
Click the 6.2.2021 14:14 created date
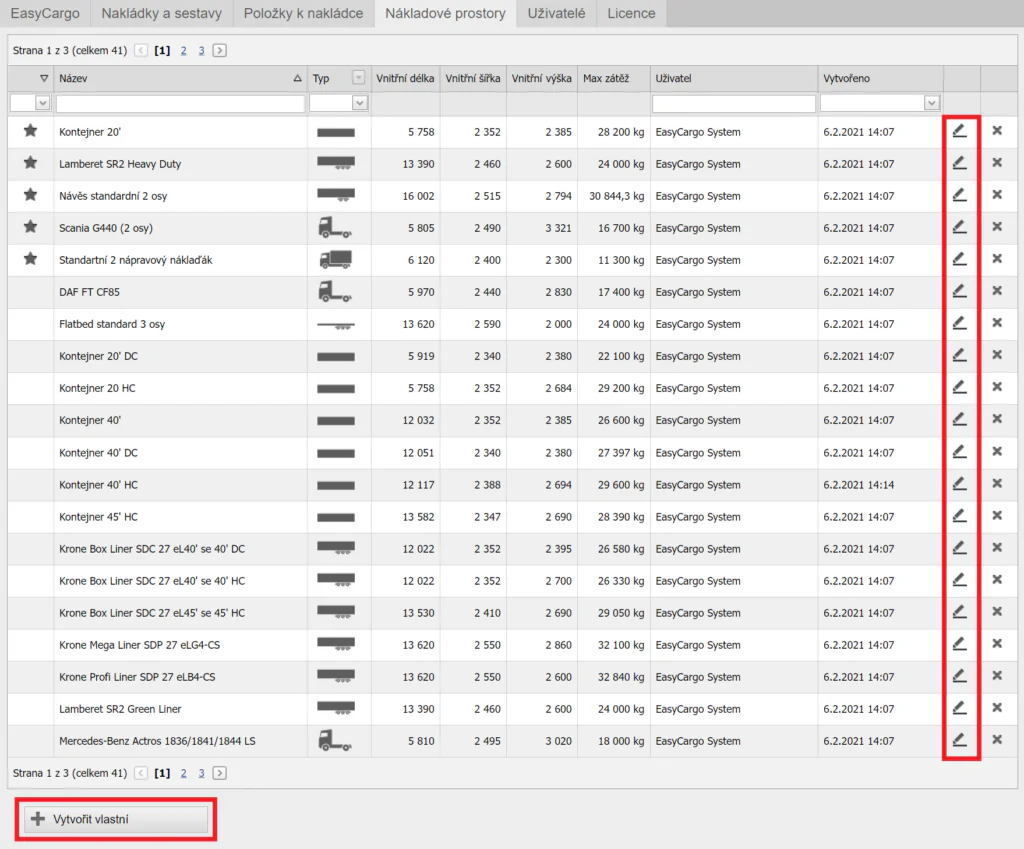point(859,485)
